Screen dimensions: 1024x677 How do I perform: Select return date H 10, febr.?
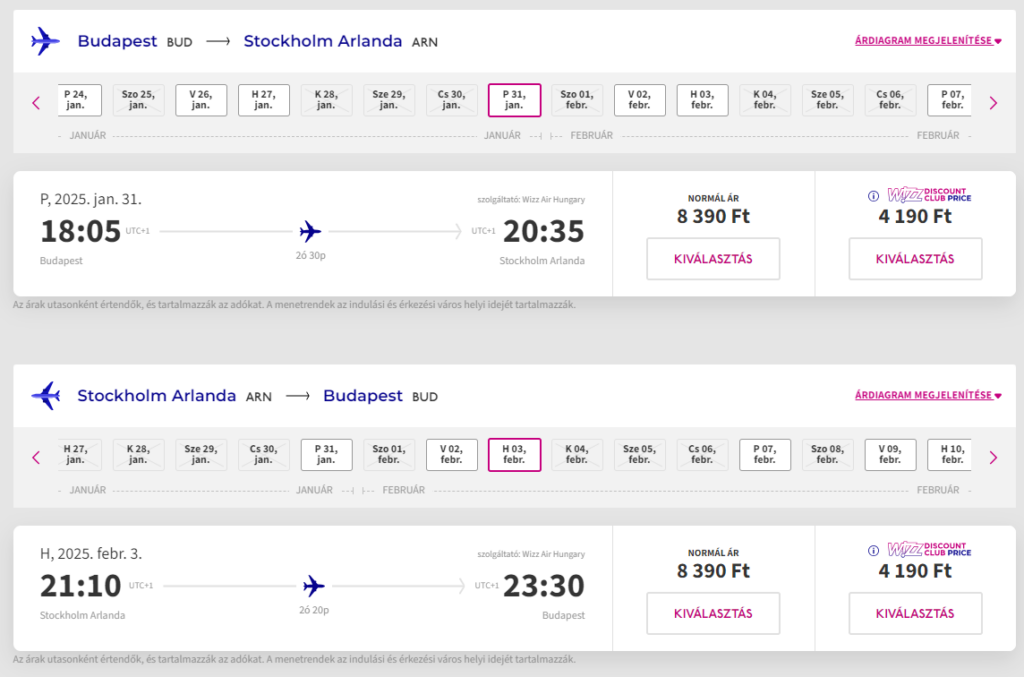point(950,454)
